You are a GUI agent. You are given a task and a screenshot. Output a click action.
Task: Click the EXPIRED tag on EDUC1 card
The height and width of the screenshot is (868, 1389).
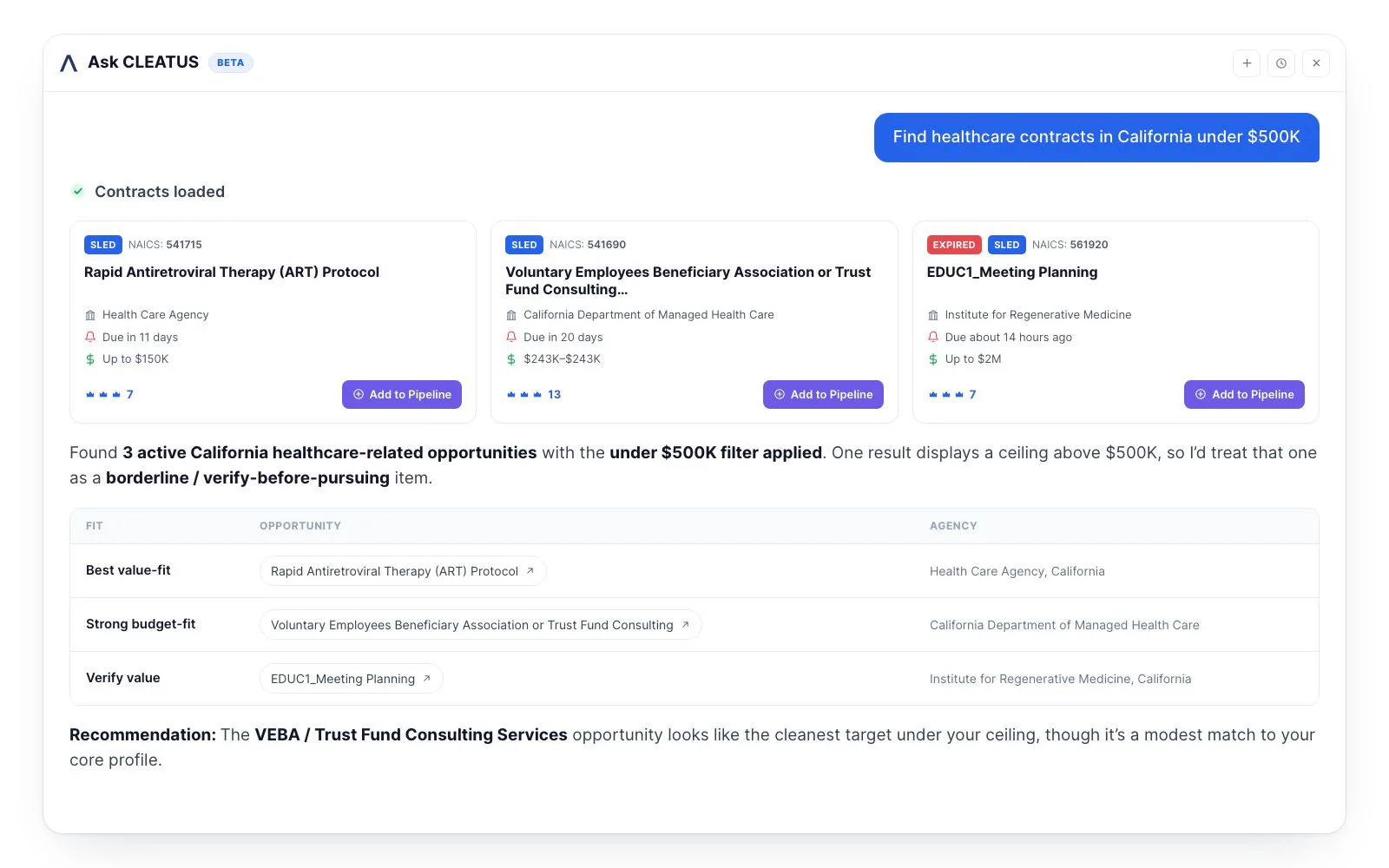(954, 245)
